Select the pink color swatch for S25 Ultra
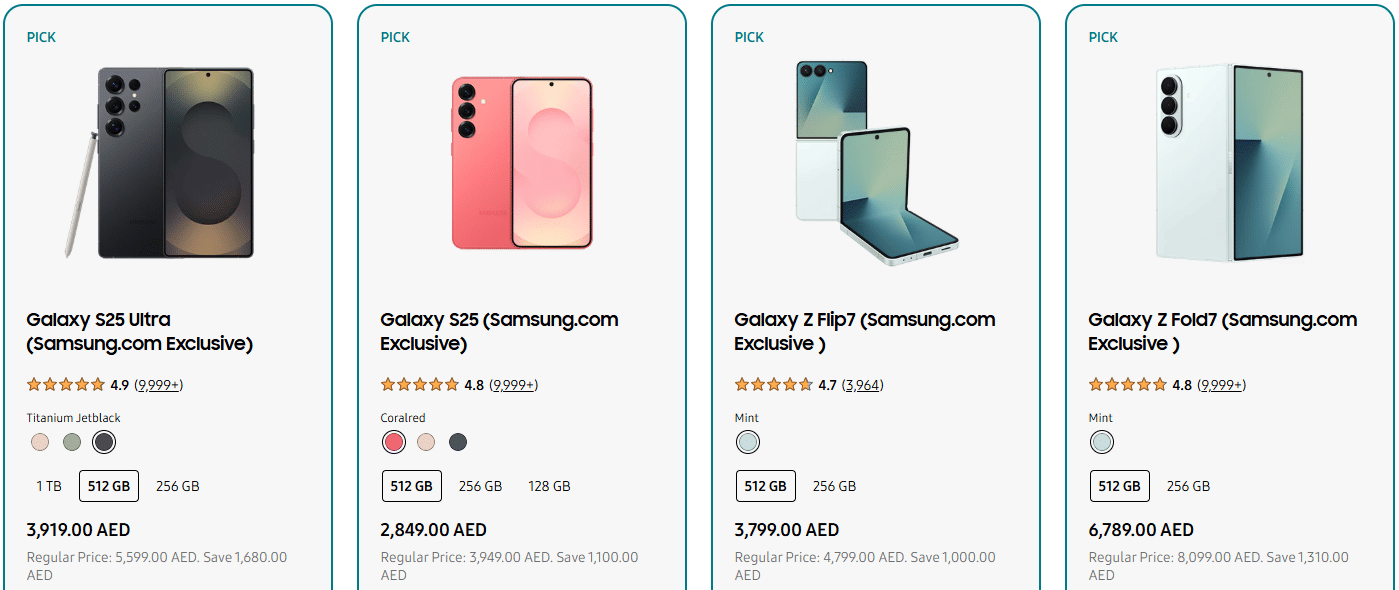This screenshot has width=1399, height=590. 40,442
